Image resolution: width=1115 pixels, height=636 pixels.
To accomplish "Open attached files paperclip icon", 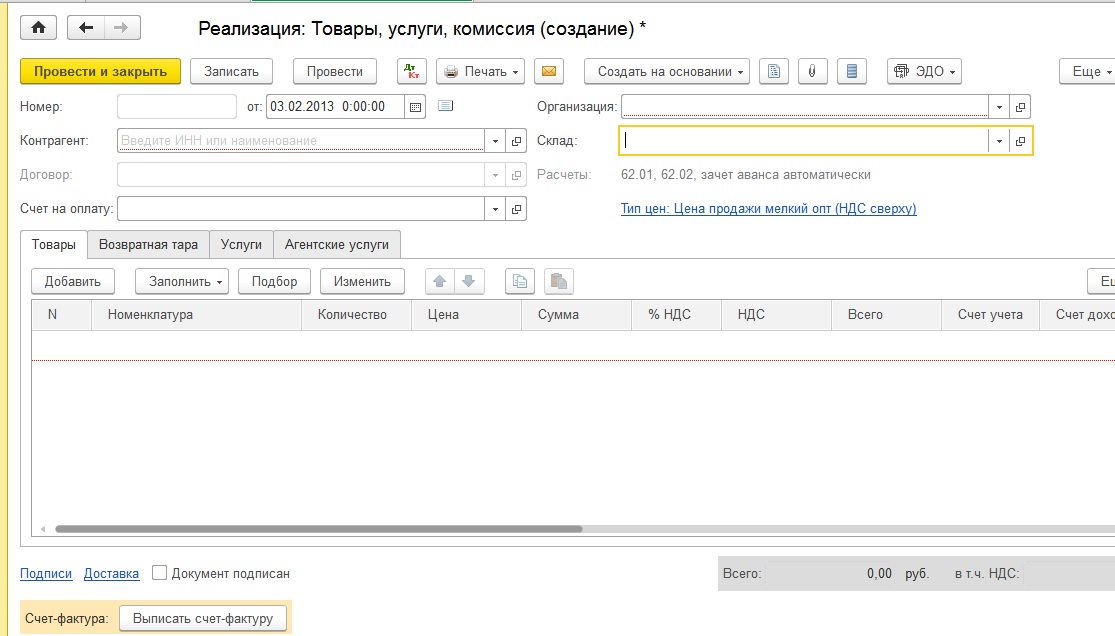I will (812, 71).
